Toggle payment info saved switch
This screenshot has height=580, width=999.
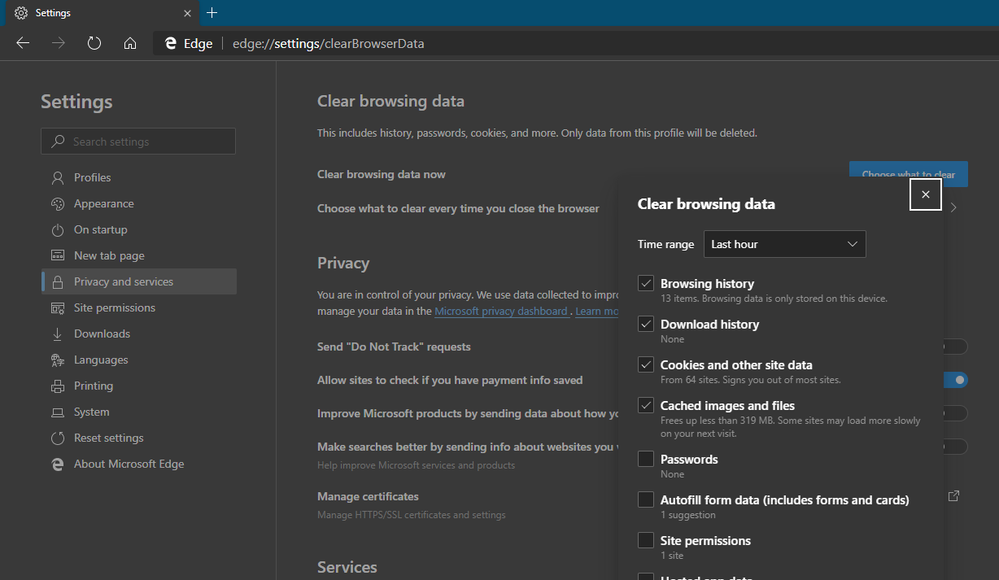coord(956,380)
